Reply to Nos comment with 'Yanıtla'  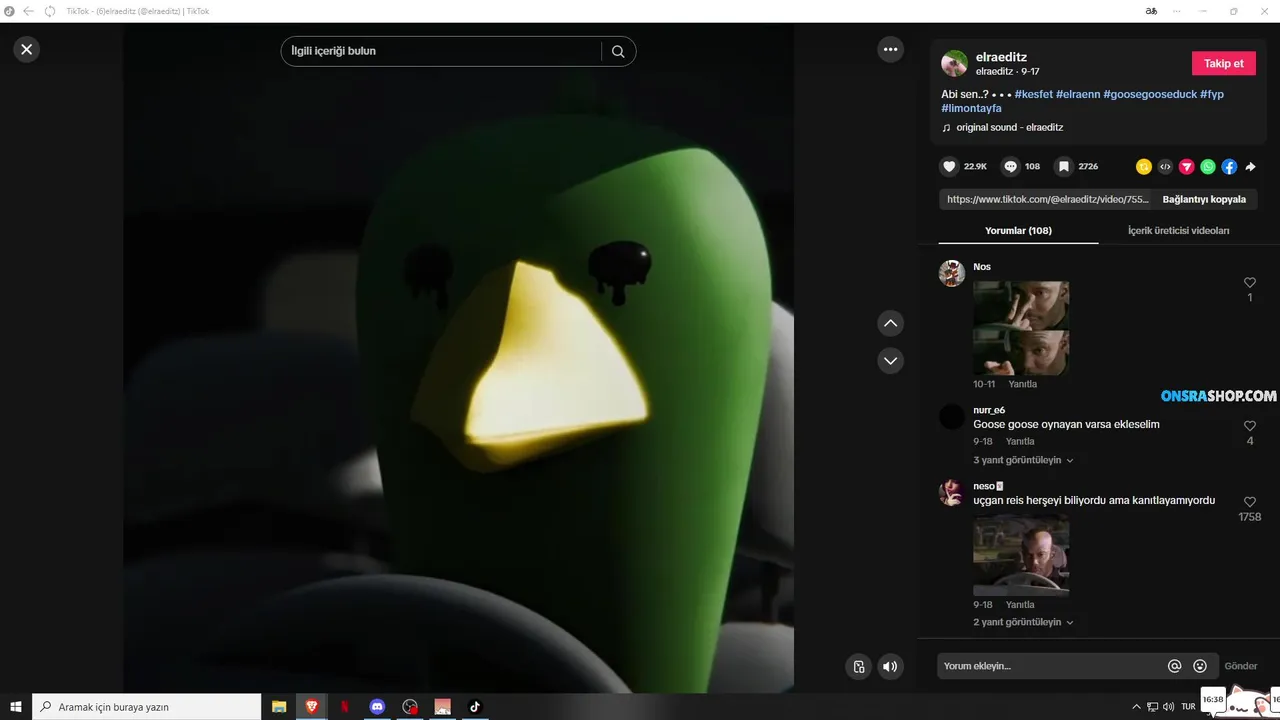pos(1022,384)
